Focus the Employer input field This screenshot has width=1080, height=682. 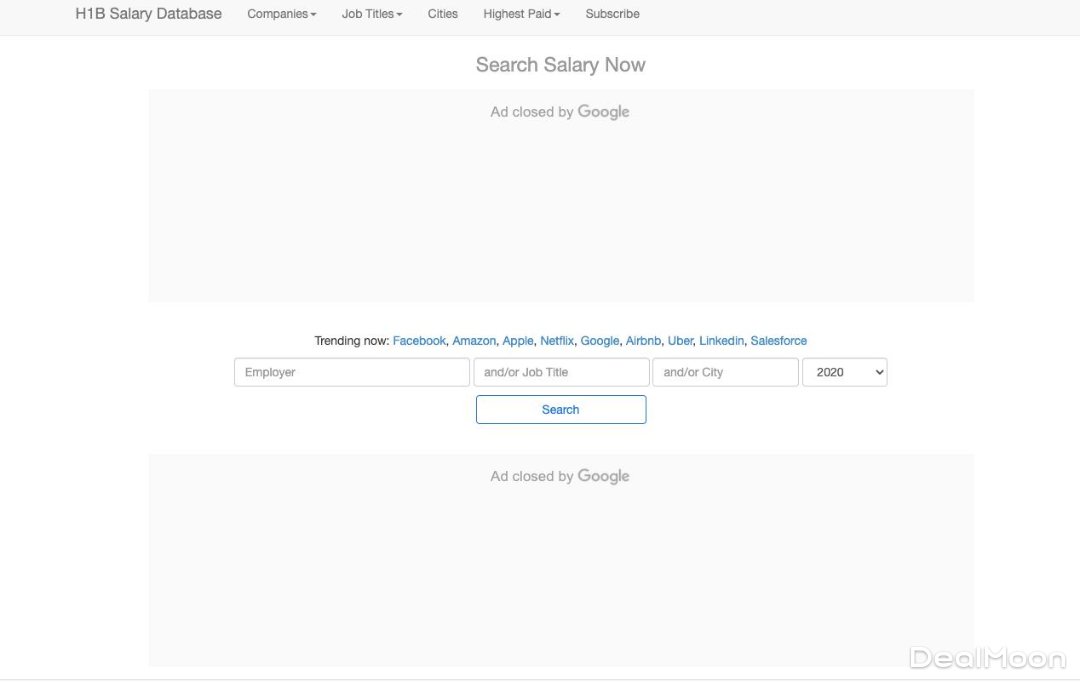351,372
